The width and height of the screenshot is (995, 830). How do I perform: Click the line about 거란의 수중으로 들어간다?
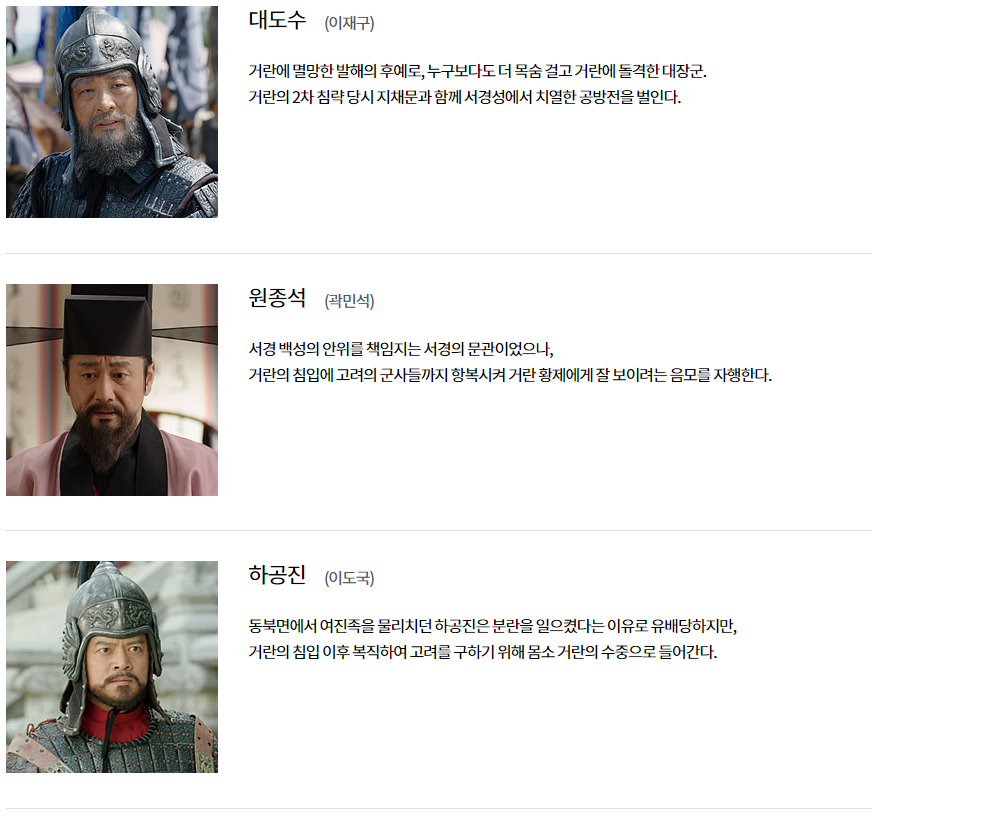pos(482,652)
